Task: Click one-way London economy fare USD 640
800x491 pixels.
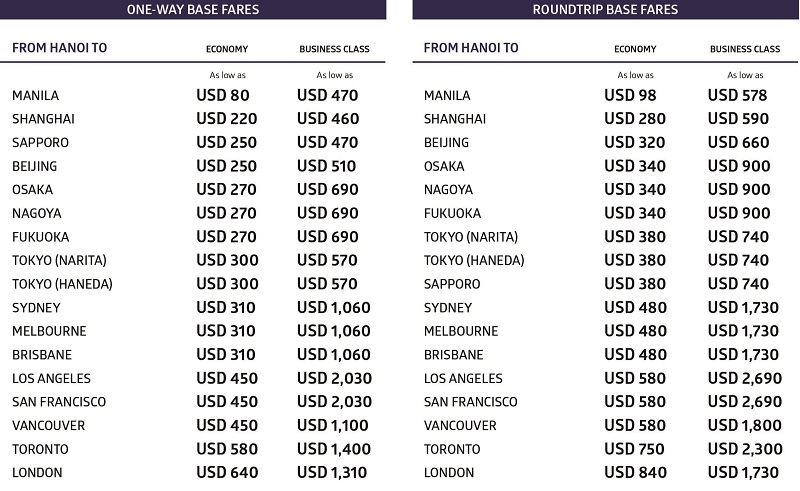Action: click(x=227, y=472)
